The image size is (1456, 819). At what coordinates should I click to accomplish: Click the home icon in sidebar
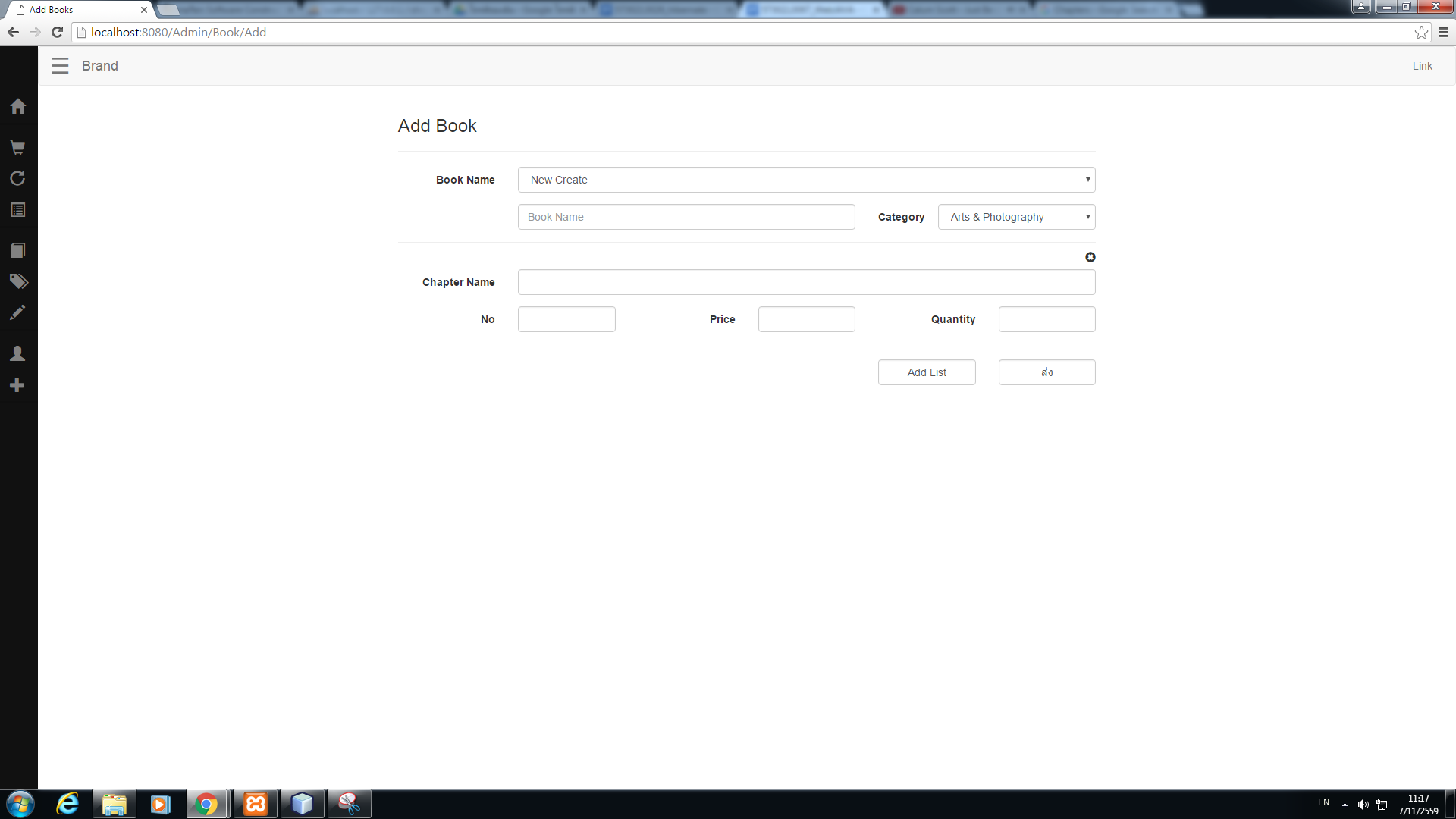coord(18,106)
